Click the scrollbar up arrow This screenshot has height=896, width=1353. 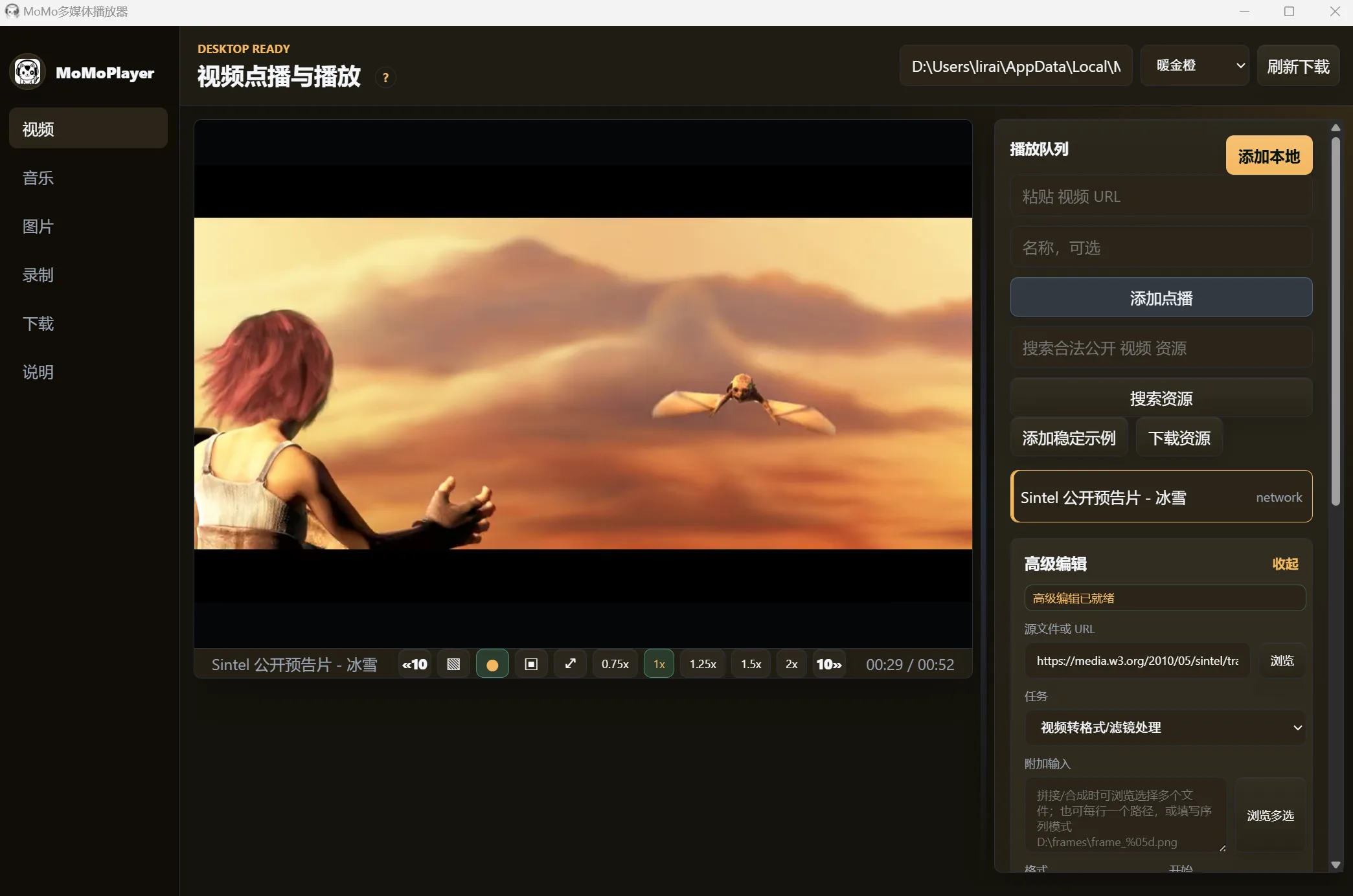[1336, 128]
